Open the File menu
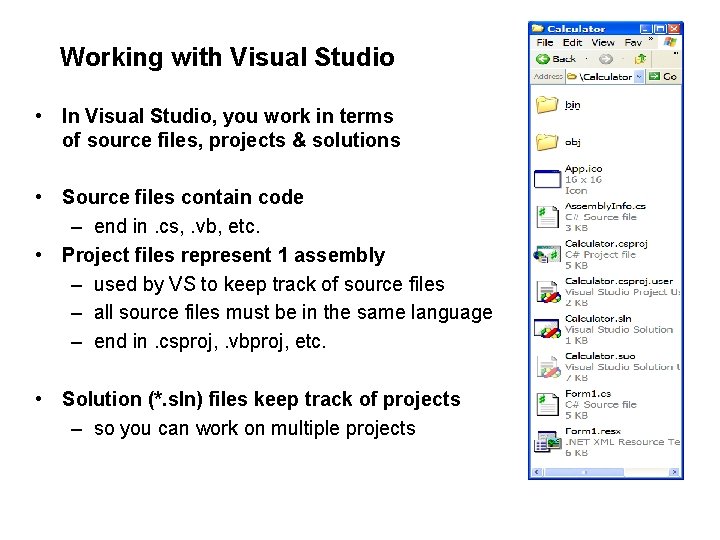The image size is (720, 540). coord(545,43)
